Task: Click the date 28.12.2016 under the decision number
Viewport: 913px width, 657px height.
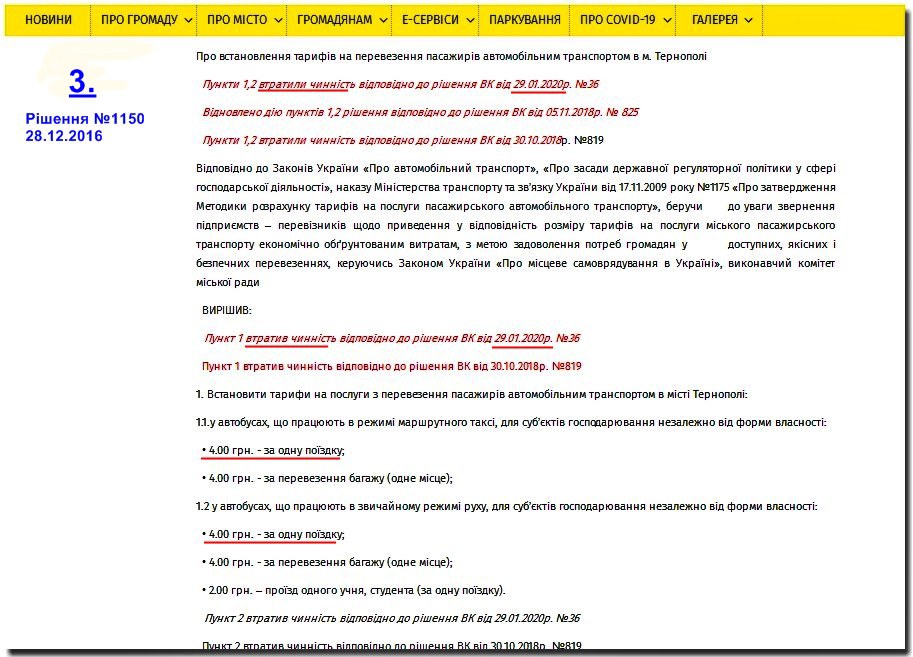Action: [x=64, y=136]
